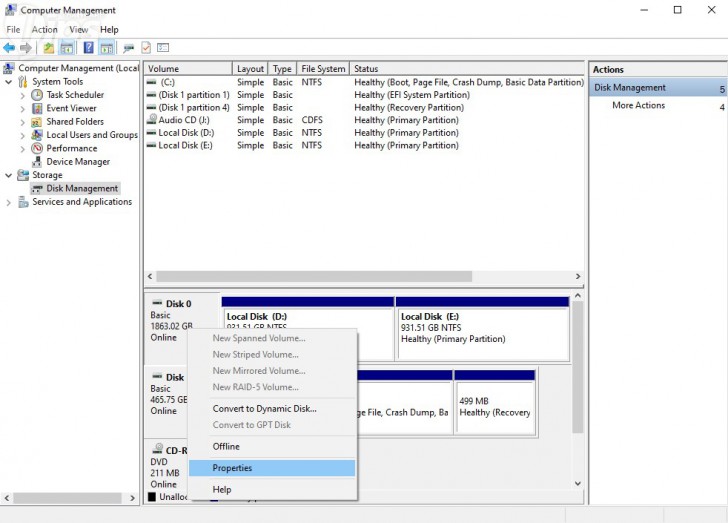Image resolution: width=728 pixels, height=523 pixels.
Task: Open the Help menu in menu bar
Action: [x=109, y=30]
